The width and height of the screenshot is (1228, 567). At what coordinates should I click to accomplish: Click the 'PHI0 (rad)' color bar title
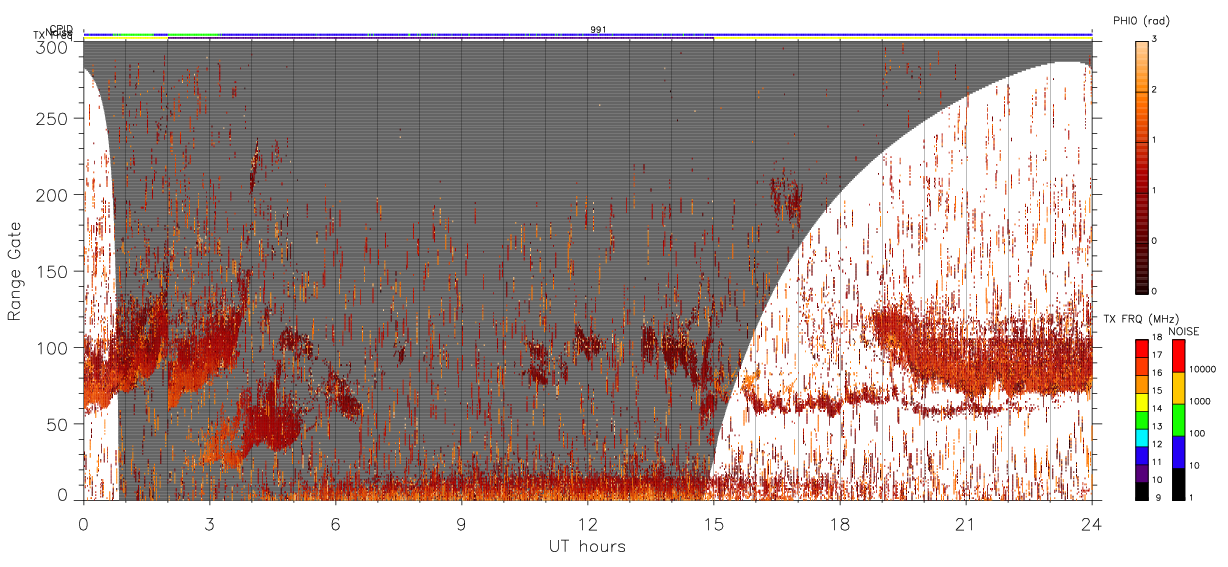coord(1141,20)
